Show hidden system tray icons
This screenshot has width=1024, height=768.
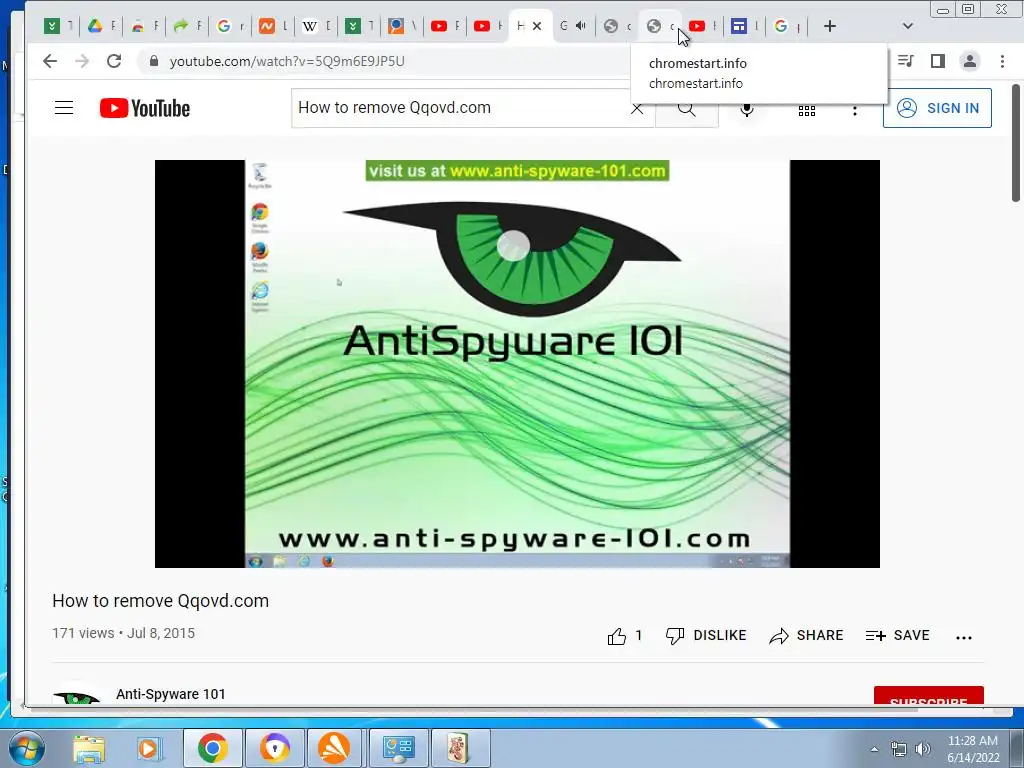(x=874, y=749)
